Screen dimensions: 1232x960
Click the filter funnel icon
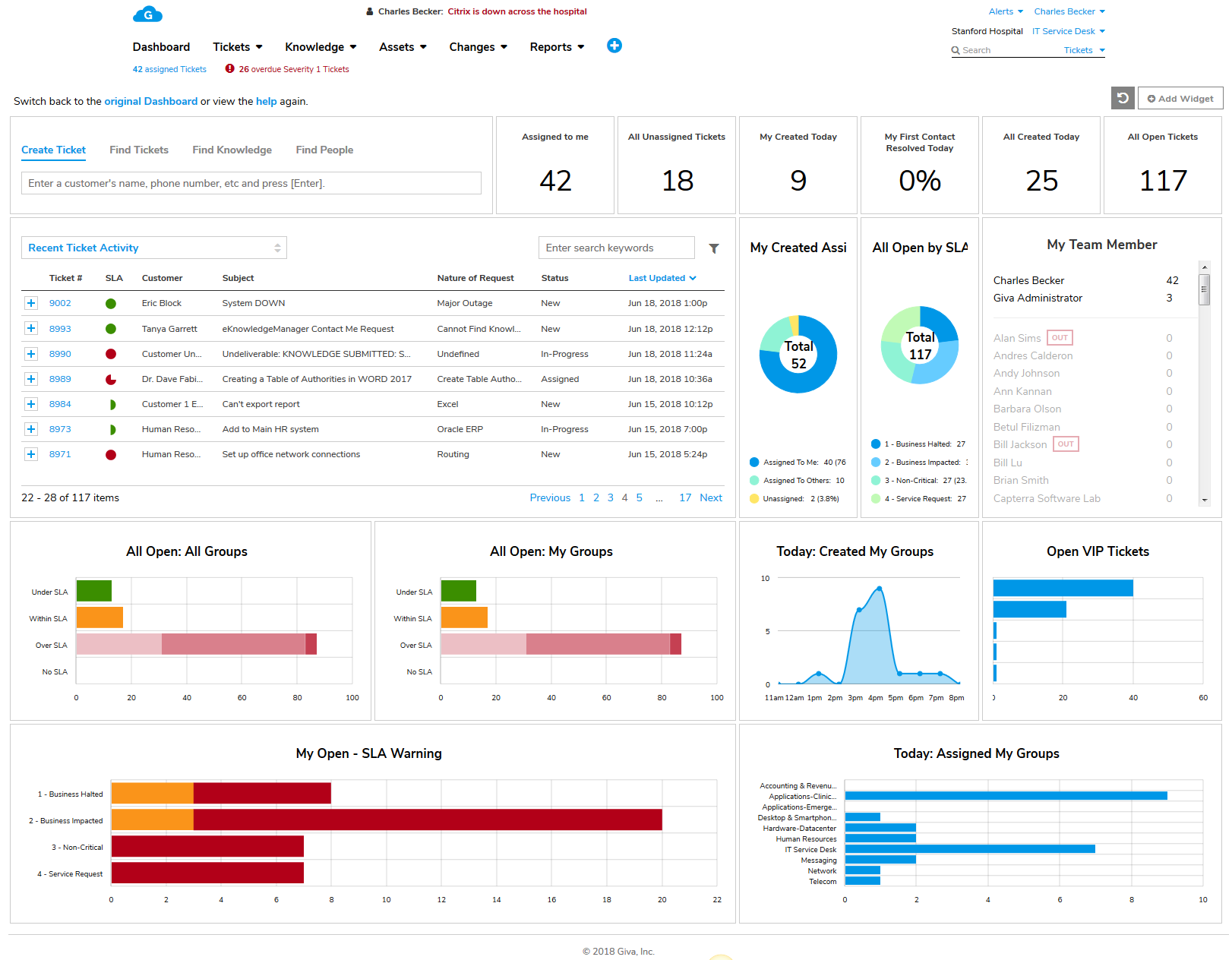(x=714, y=248)
